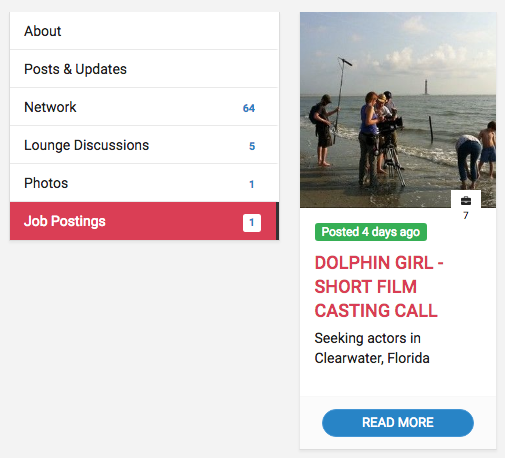Open the beach film crew thumbnail

(x=398, y=110)
